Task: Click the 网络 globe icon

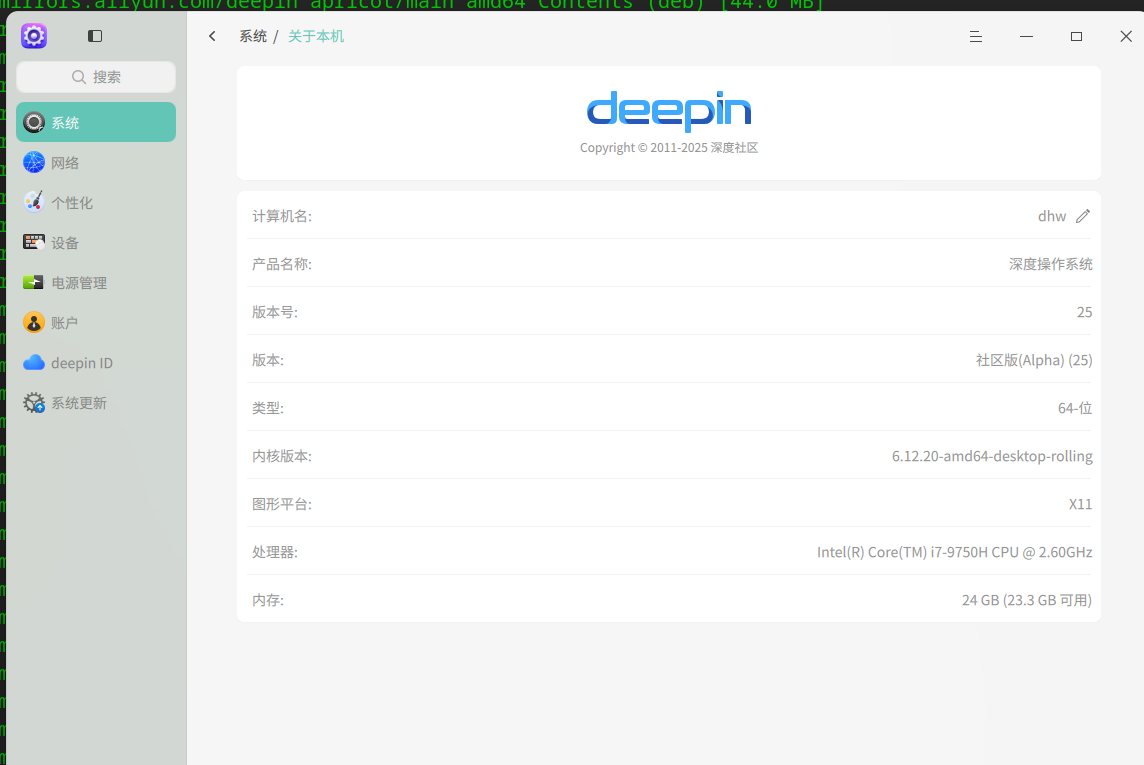Action: coord(34,162)
